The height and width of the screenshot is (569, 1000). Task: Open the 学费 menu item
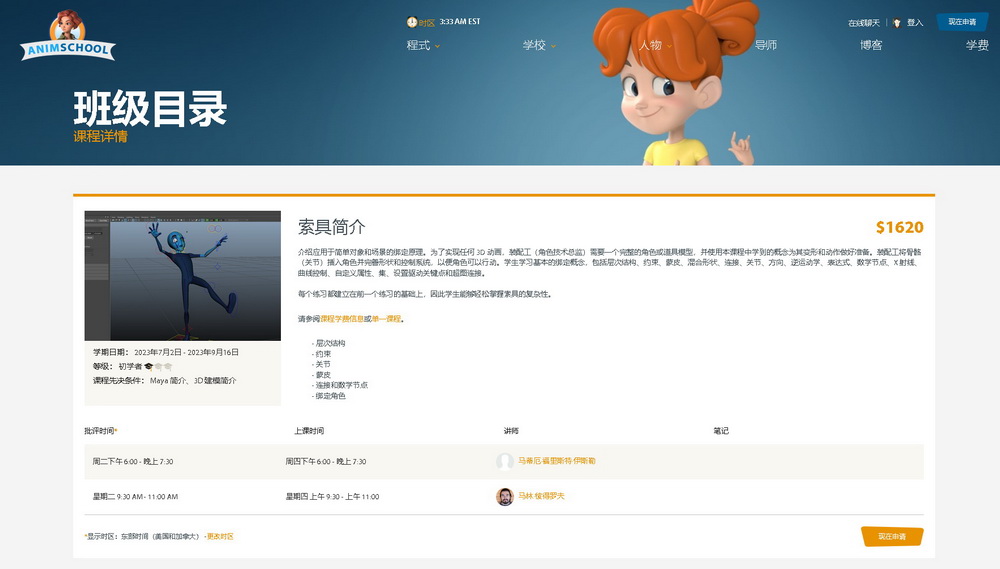click(976, 45)
